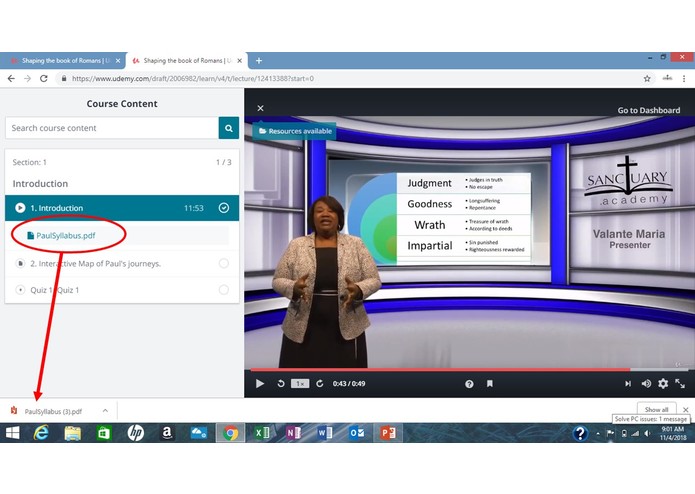Open Outlook from taskbar
The width and height of the screenshot is (695, 494).
356,433
